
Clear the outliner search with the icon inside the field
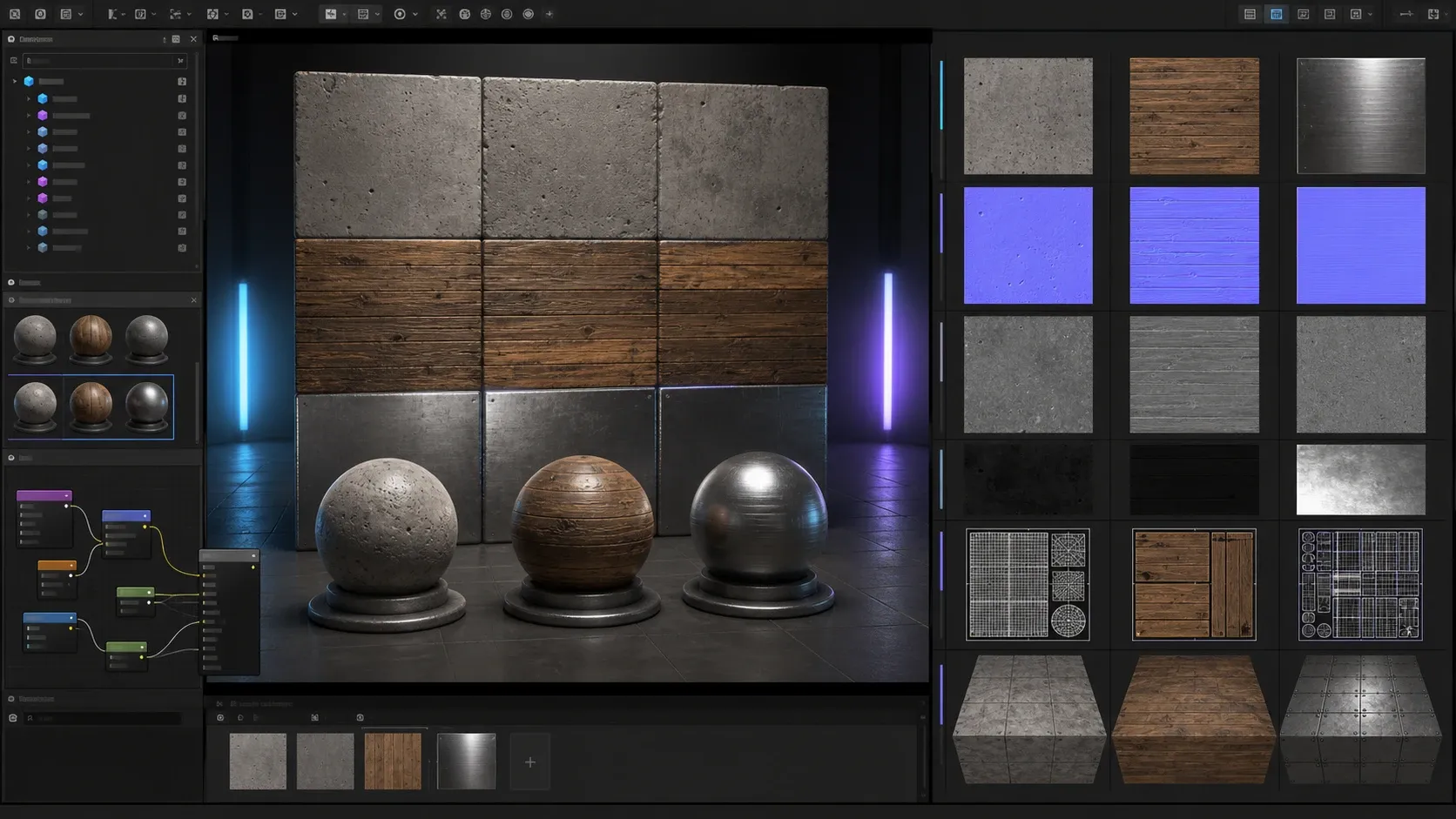pos(180,61)
